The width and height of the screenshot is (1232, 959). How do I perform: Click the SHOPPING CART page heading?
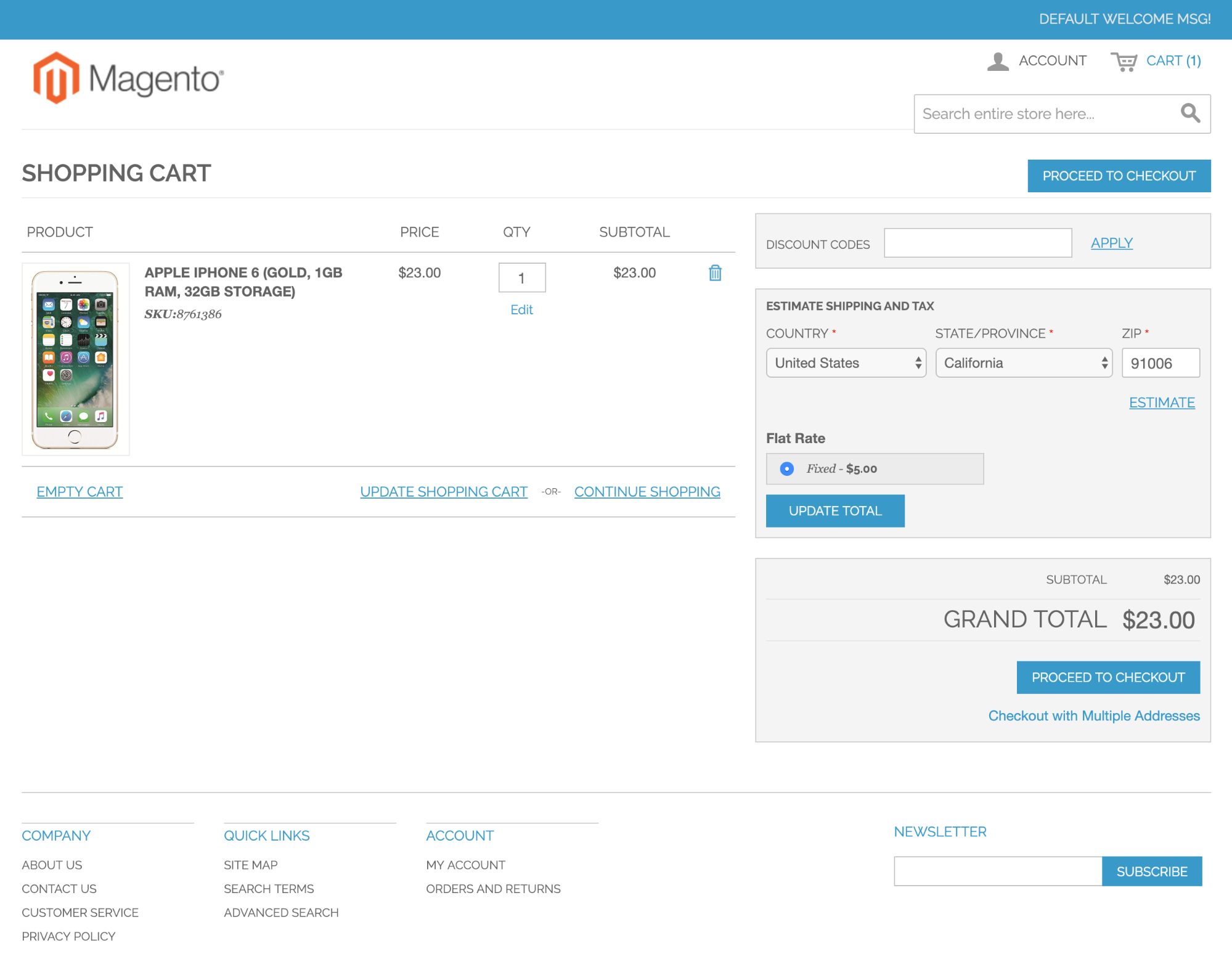point(116,173)
